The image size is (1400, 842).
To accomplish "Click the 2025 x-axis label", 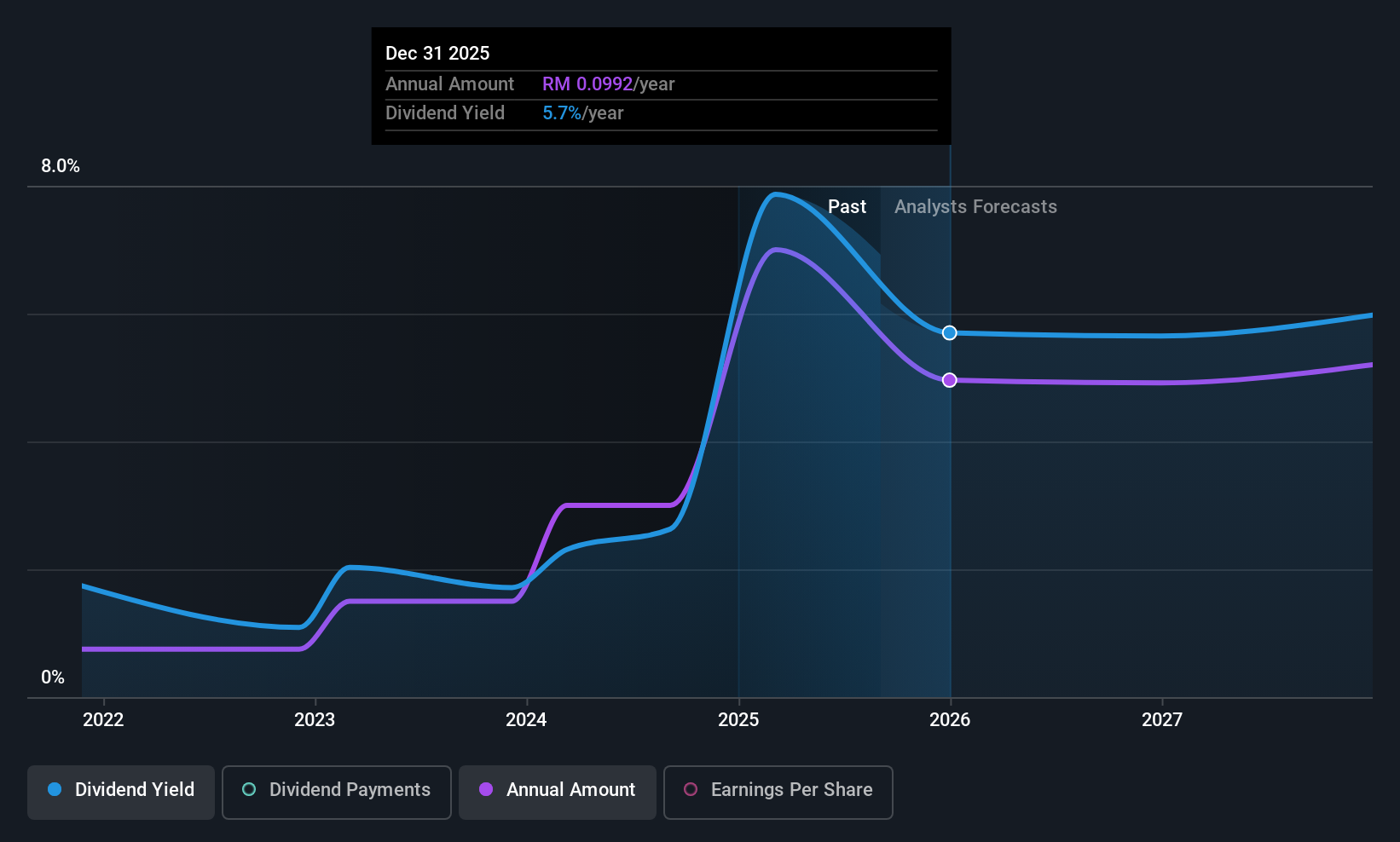I will 738,720.
